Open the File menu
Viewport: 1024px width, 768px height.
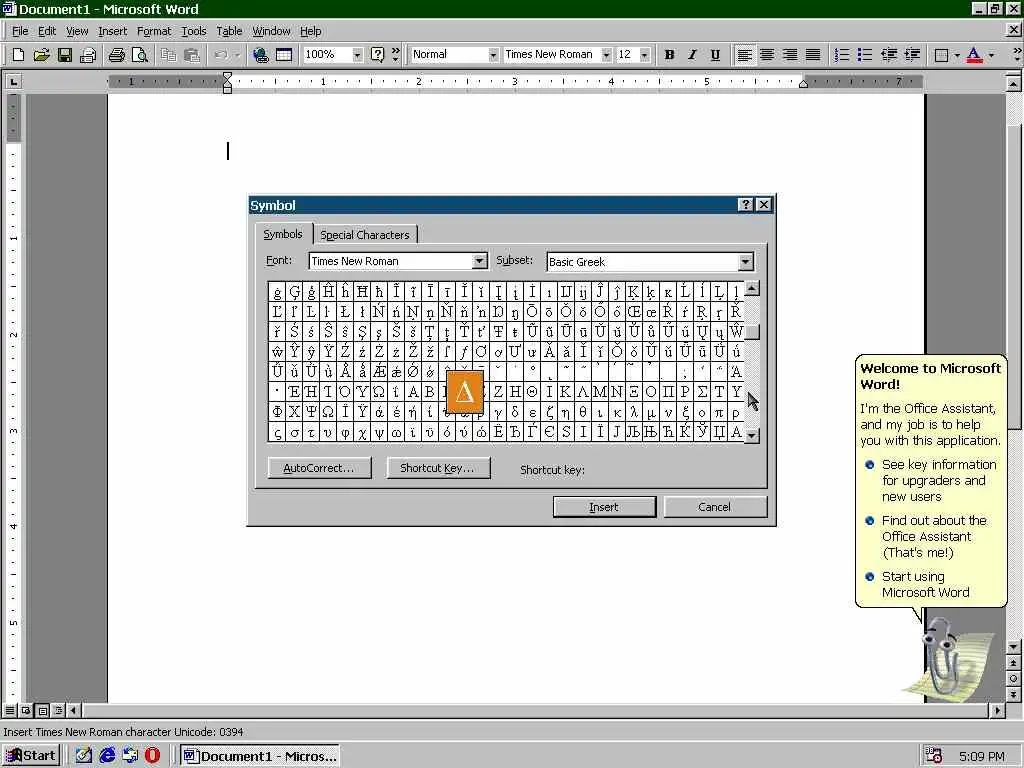(x=20, y=31)
